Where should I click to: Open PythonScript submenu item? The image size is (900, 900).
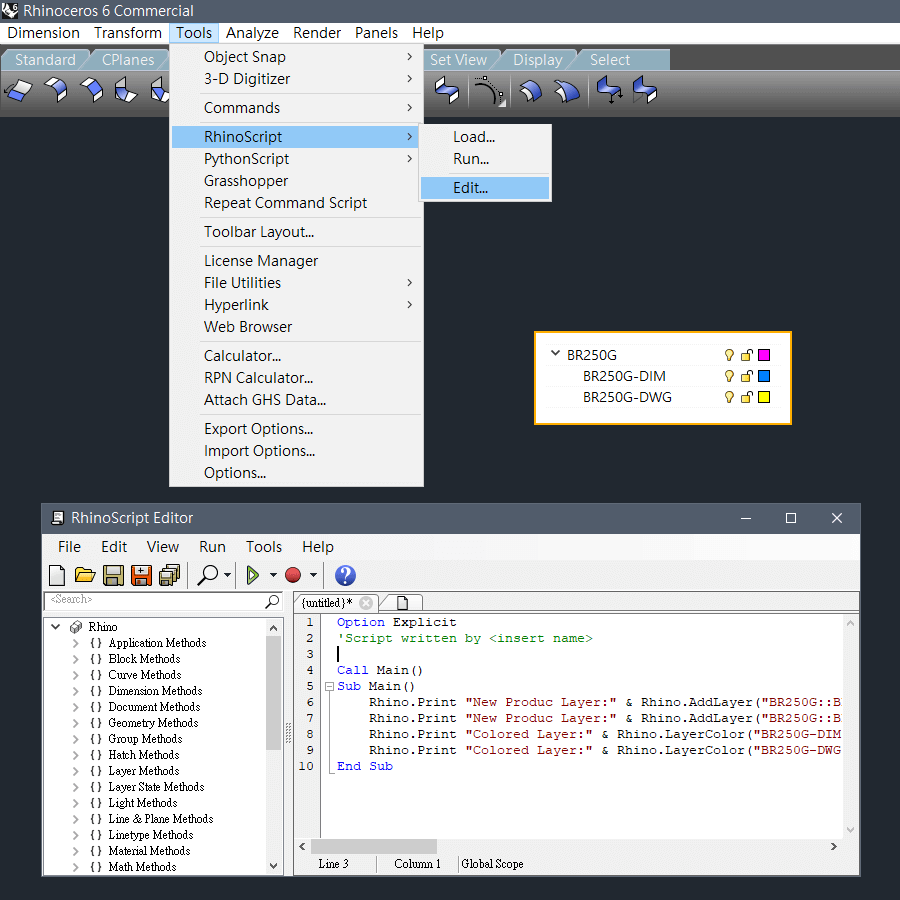(296, 159)
